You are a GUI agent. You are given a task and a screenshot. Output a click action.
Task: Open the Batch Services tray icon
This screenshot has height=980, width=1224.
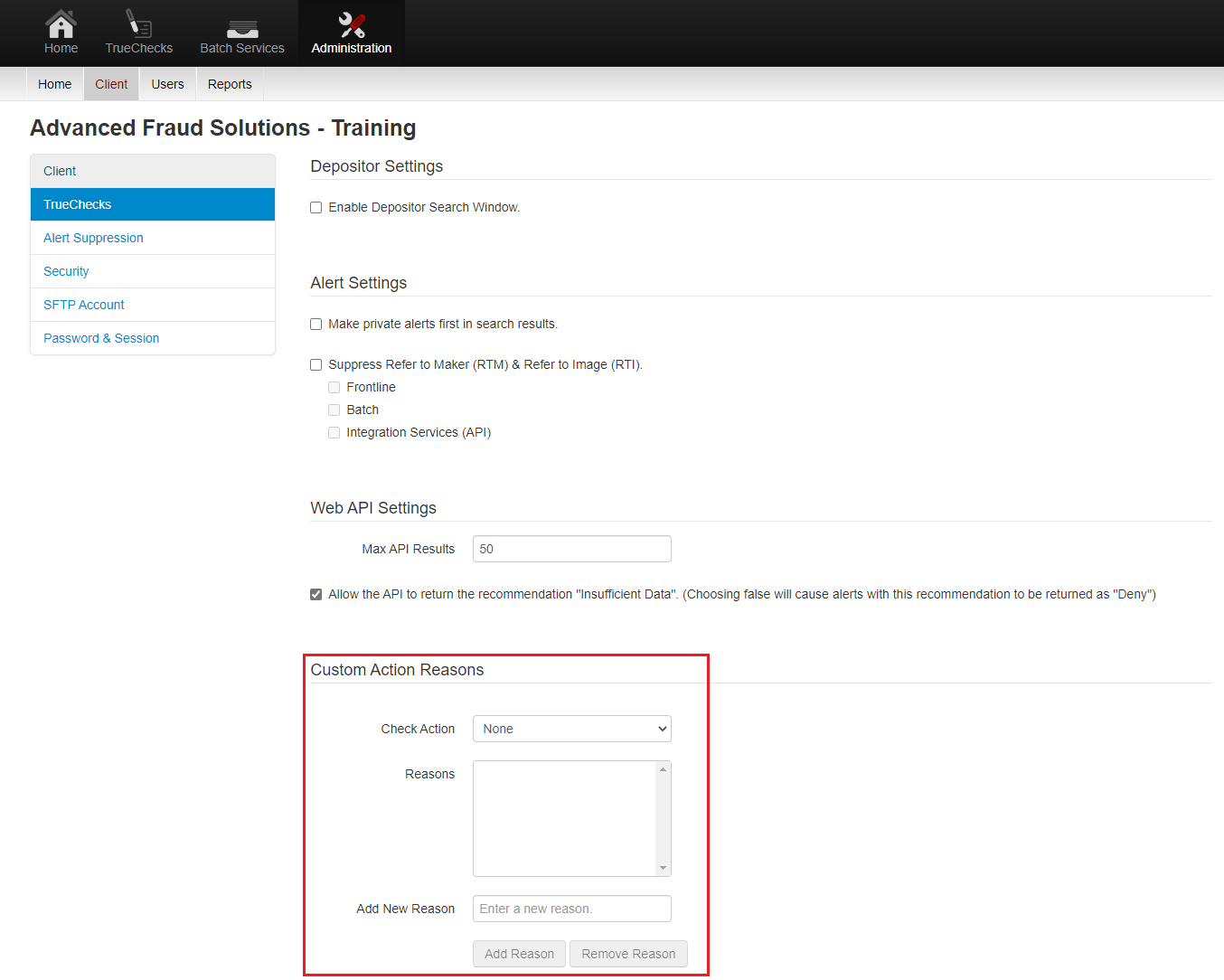(242, 30)
